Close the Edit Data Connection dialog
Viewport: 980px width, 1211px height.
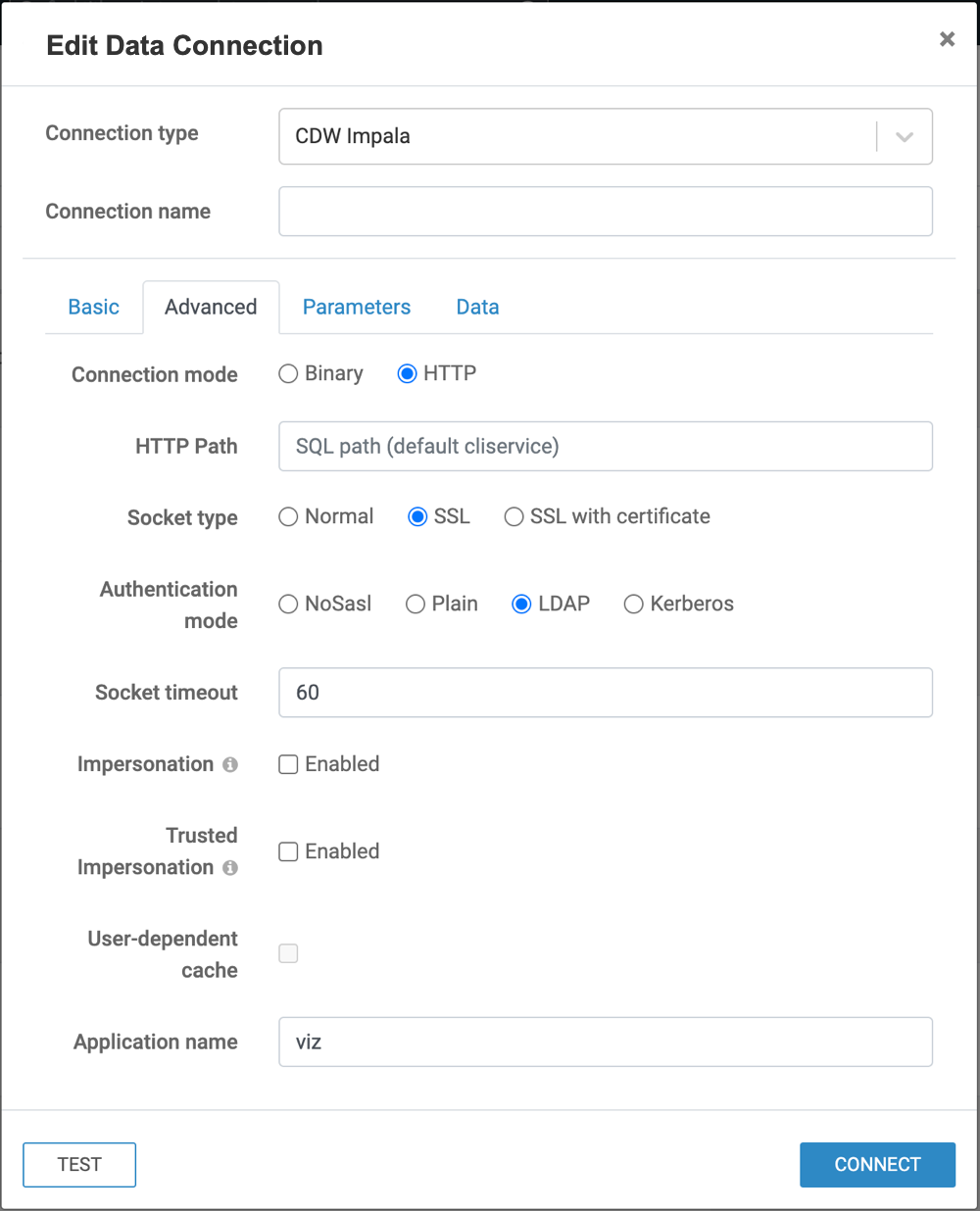click(x=947, y=39)
